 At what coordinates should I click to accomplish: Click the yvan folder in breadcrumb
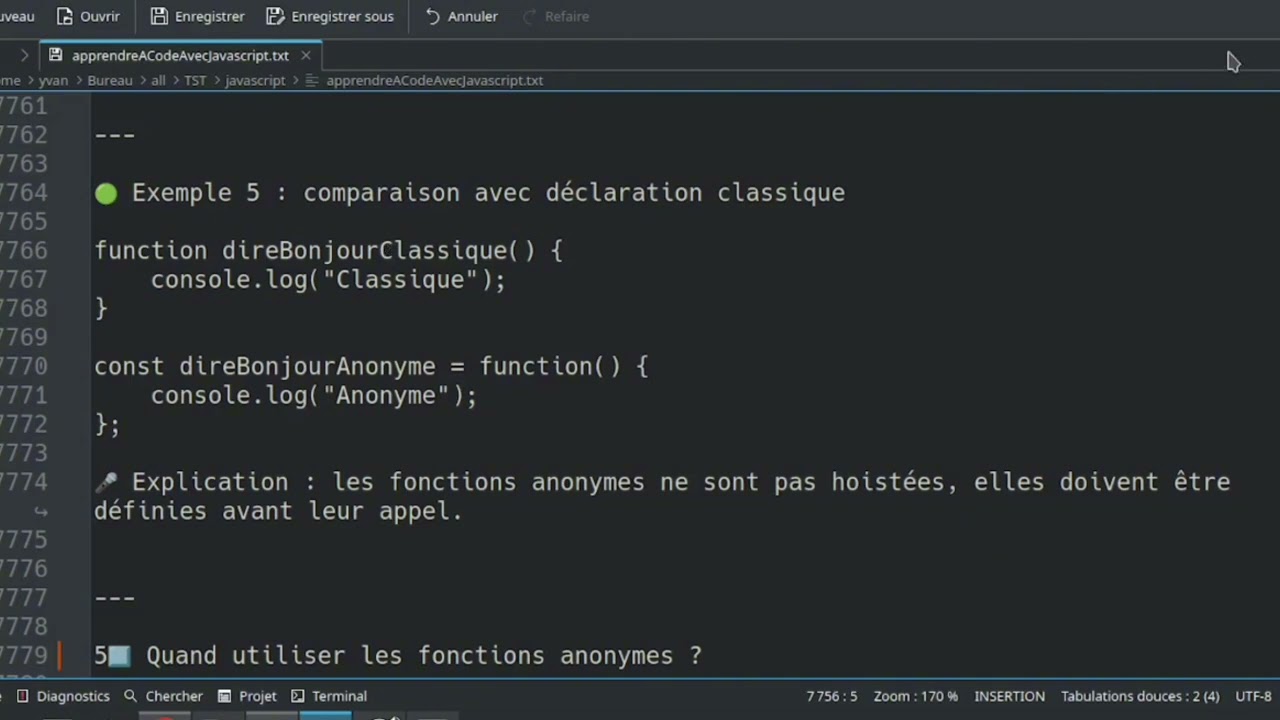click(53, 80)
